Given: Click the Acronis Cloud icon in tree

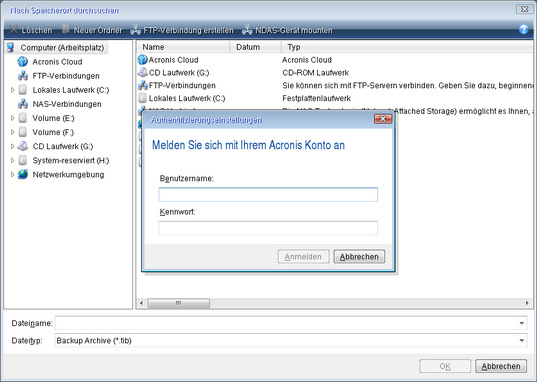Looking at the screenshot, I should point(23,62).
